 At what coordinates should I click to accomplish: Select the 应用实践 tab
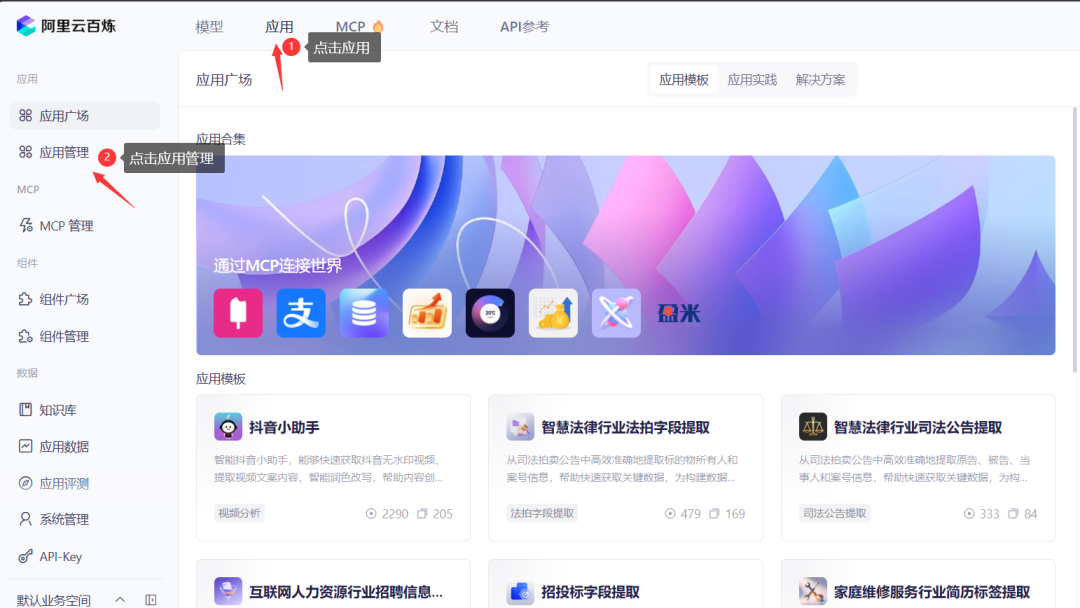pos(751,80)
